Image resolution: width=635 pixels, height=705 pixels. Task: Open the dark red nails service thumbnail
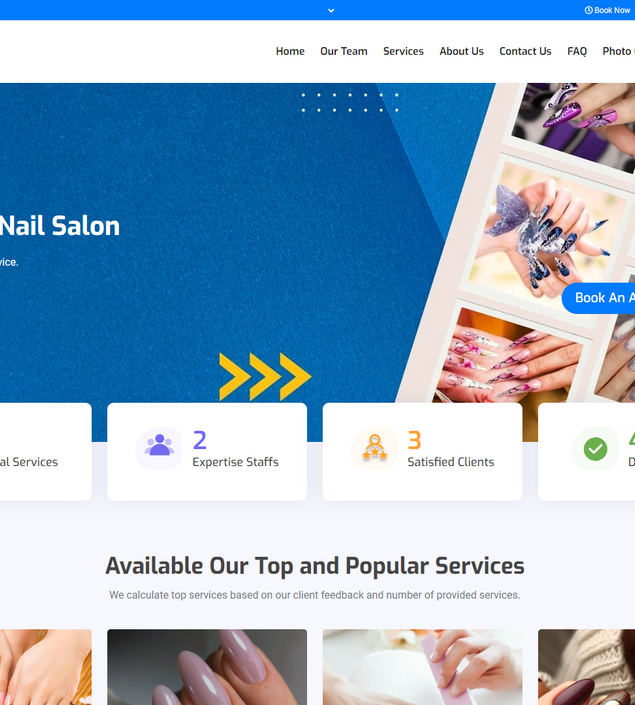(x=586, y=667)
